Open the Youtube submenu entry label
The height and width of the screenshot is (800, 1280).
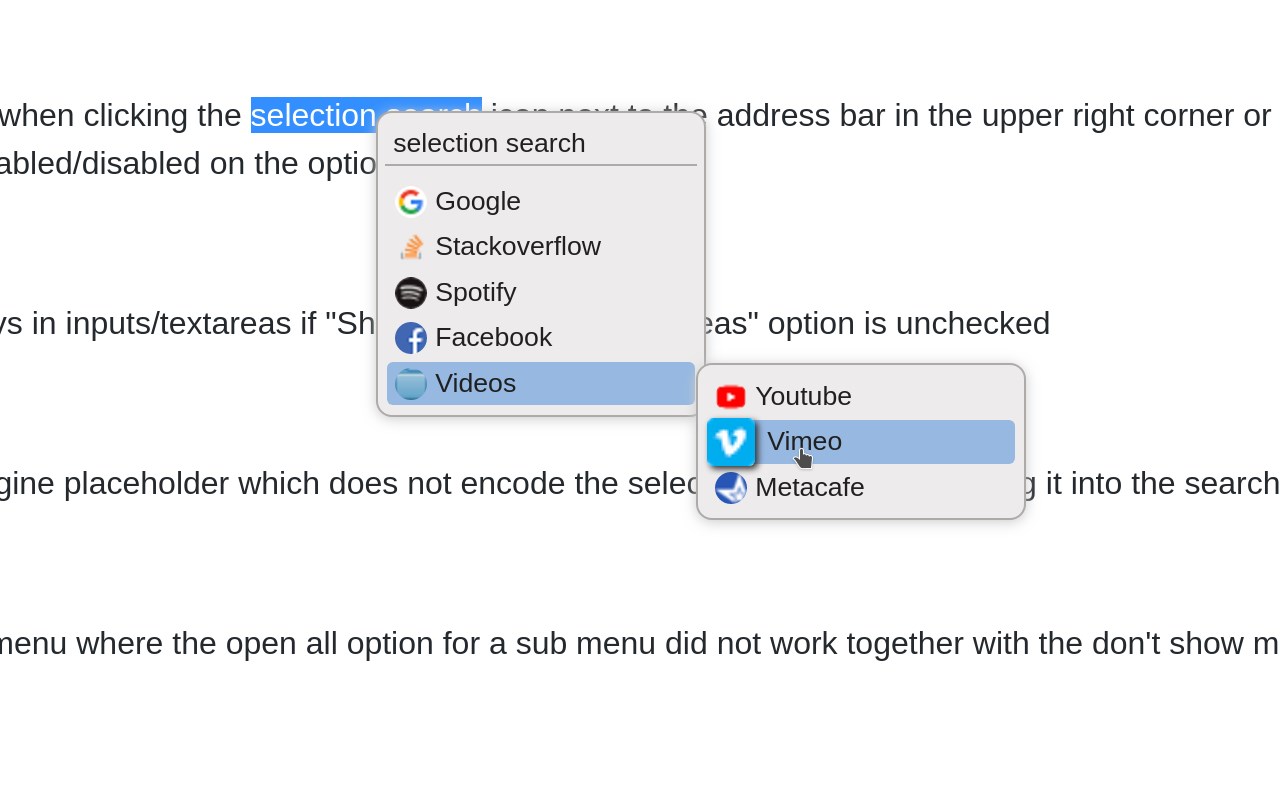coord(803,396)
